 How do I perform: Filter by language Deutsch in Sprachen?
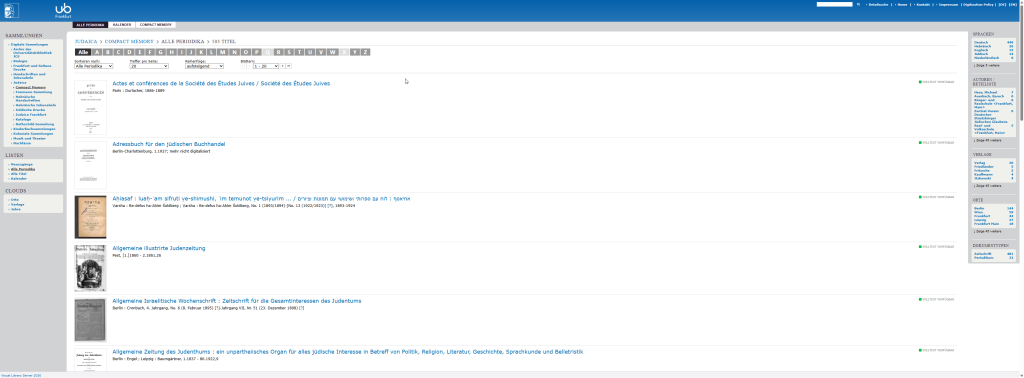tap(980, 42)
